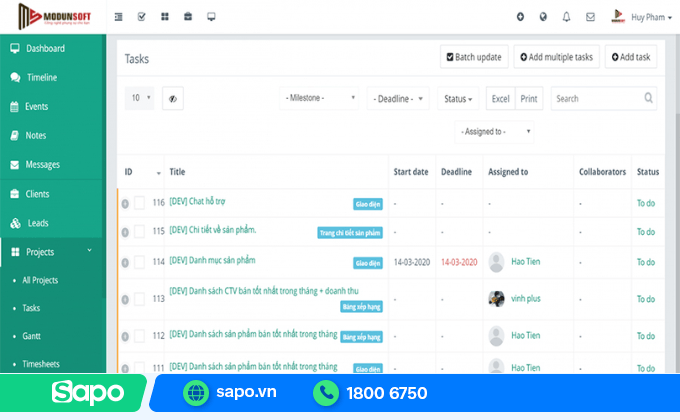The width and height of the screenshot is (680, 420).
Task: Check the checkbox for task 113
Action: [x=139, y=299]
